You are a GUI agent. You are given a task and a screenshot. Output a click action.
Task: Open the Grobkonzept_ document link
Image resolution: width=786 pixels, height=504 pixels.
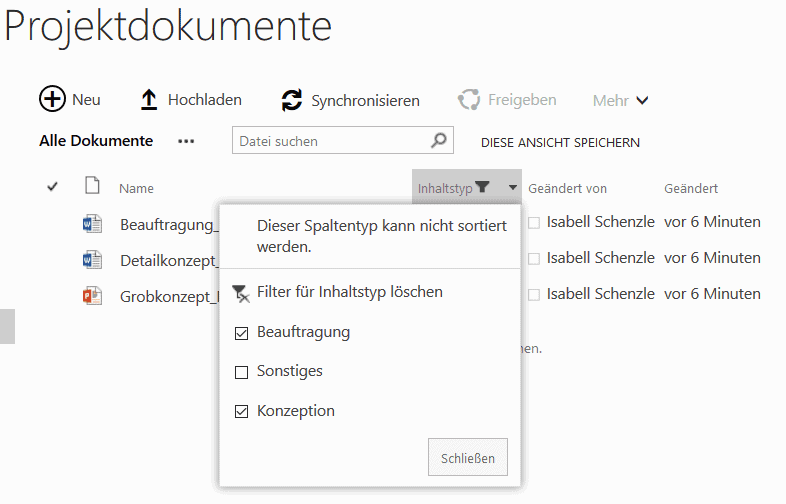click(x=169, y=296)
